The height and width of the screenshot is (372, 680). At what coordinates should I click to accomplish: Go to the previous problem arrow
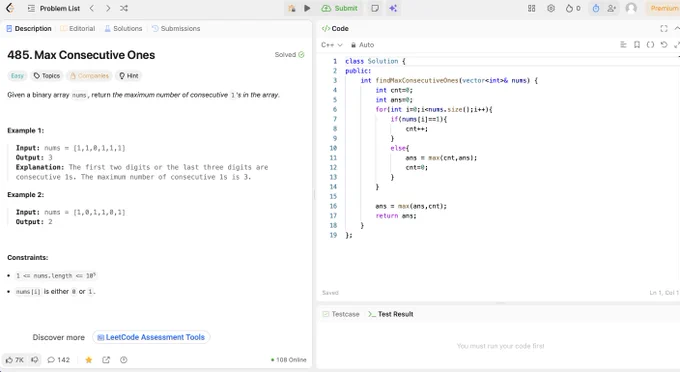(x=92, y=8)
